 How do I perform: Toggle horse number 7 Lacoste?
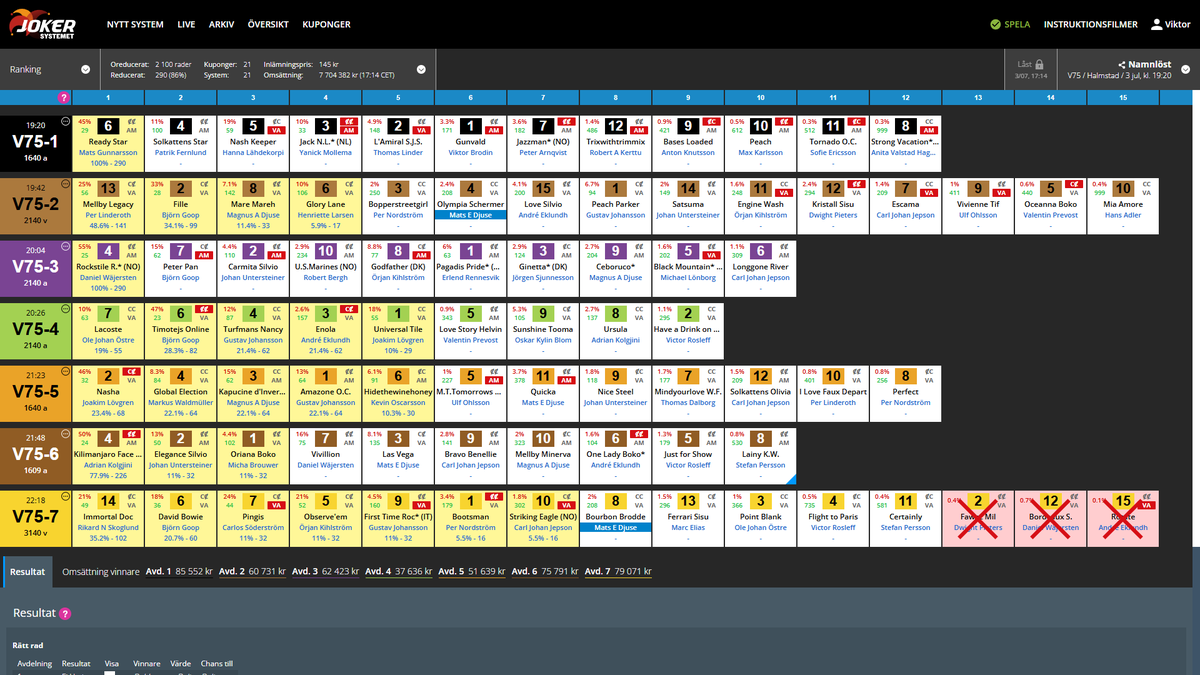click(x=109, y=313)
